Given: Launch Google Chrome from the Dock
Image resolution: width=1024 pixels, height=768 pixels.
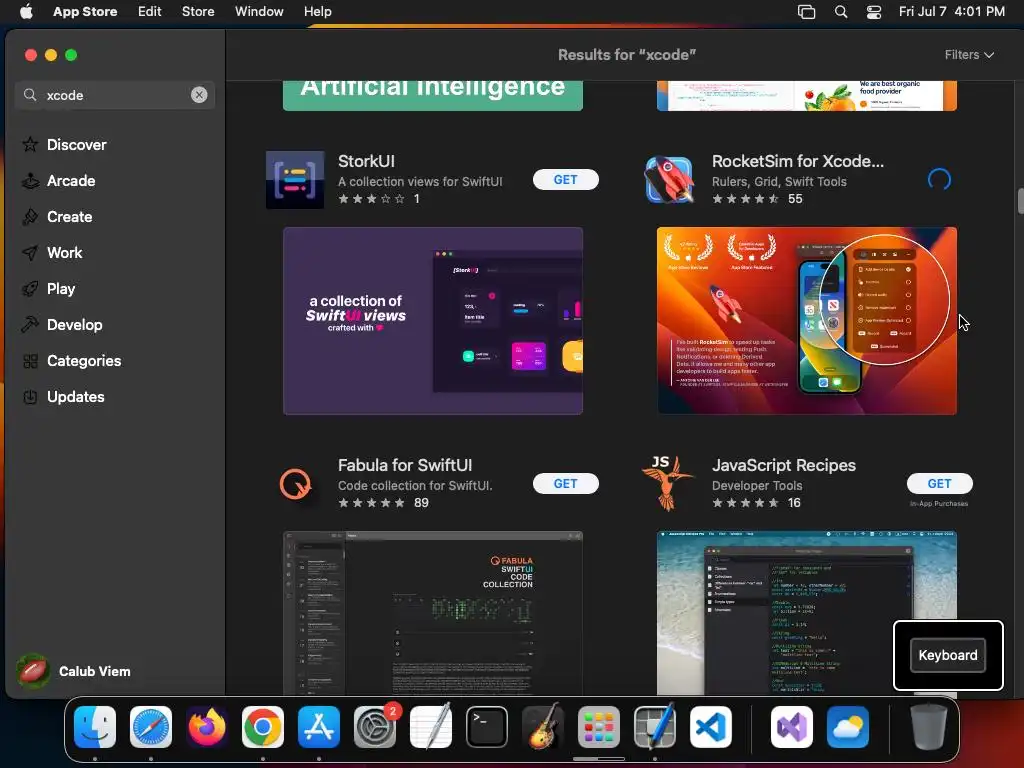Looking at the screenshot, I should tap(263, 727).
